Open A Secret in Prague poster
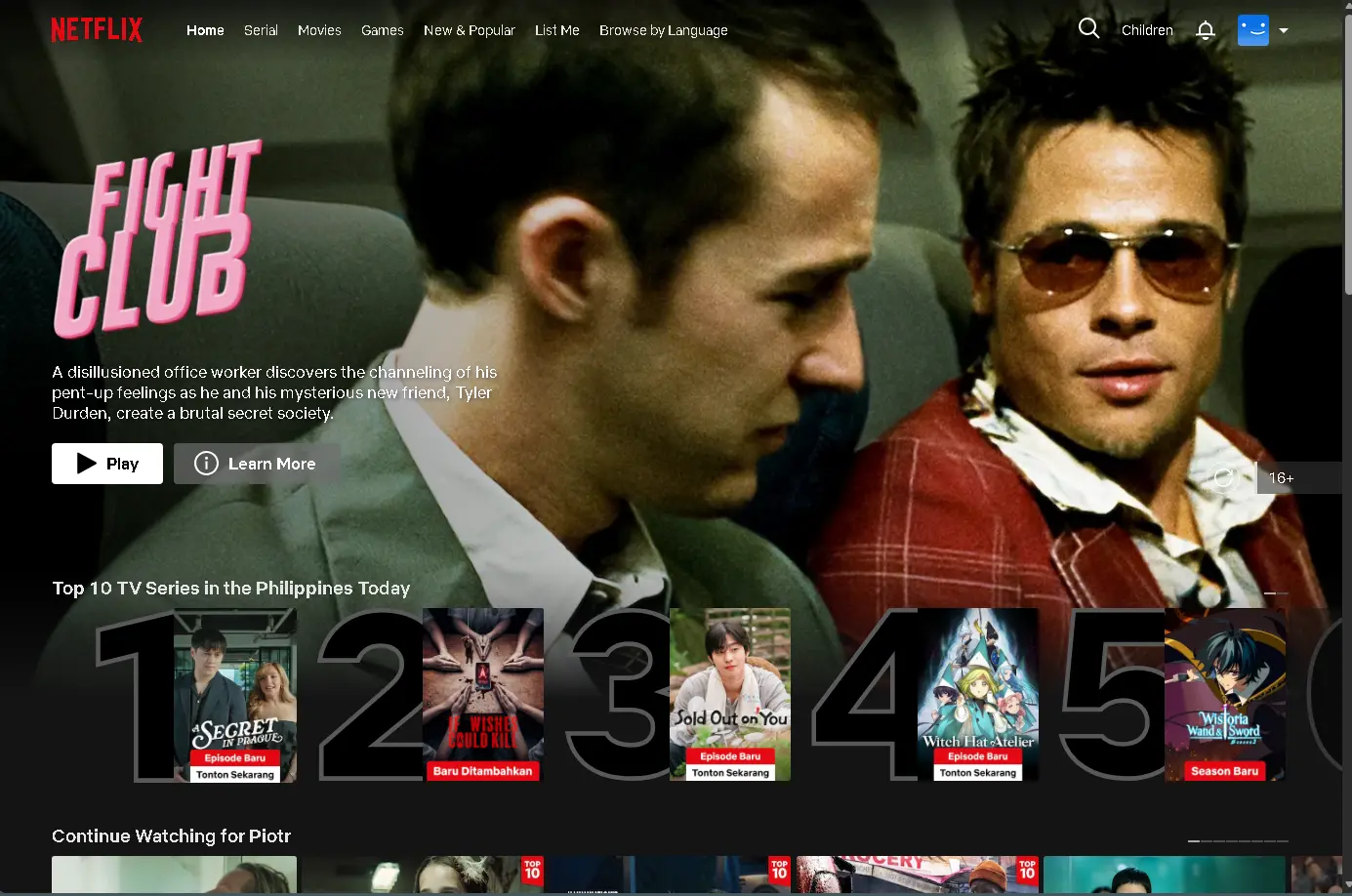1352x896 pixels. click(x=234, y=695)
